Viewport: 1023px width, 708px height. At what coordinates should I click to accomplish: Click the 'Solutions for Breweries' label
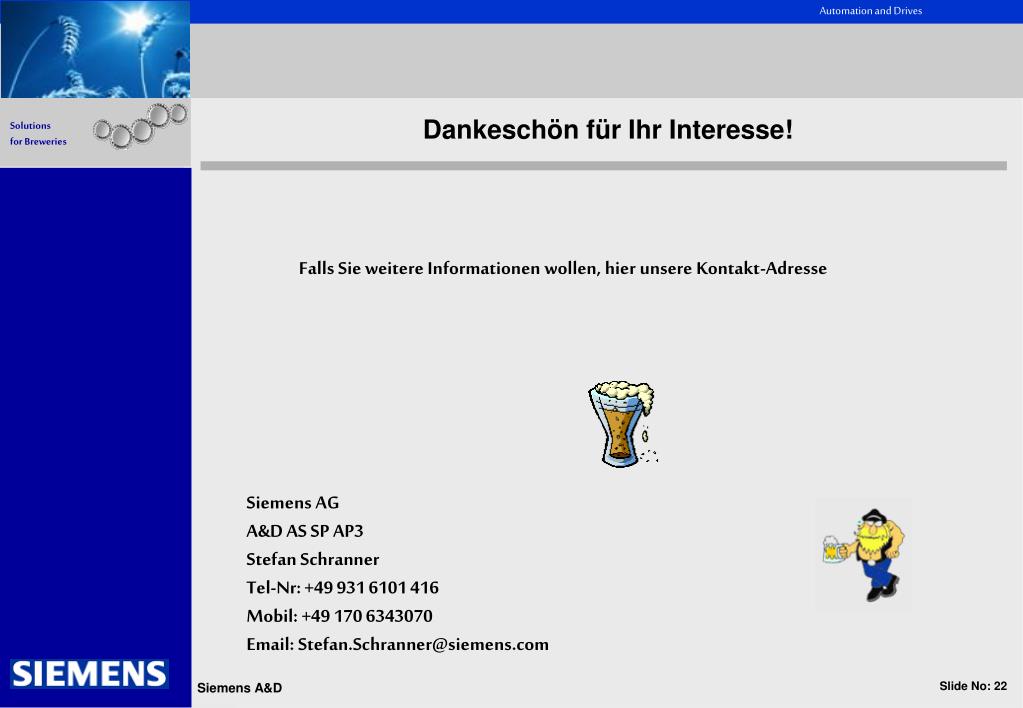pos(38,133)
